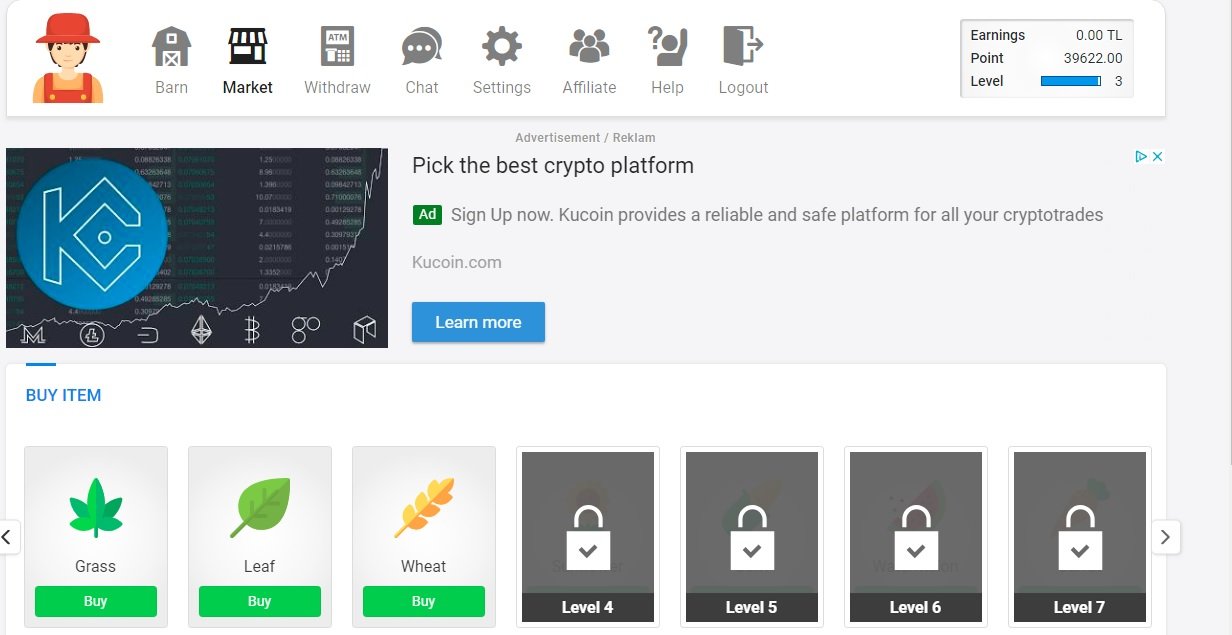The width and height of the screenshot is (1232, 635).
Task: Buy the Grass item
Action: [96, 601]
